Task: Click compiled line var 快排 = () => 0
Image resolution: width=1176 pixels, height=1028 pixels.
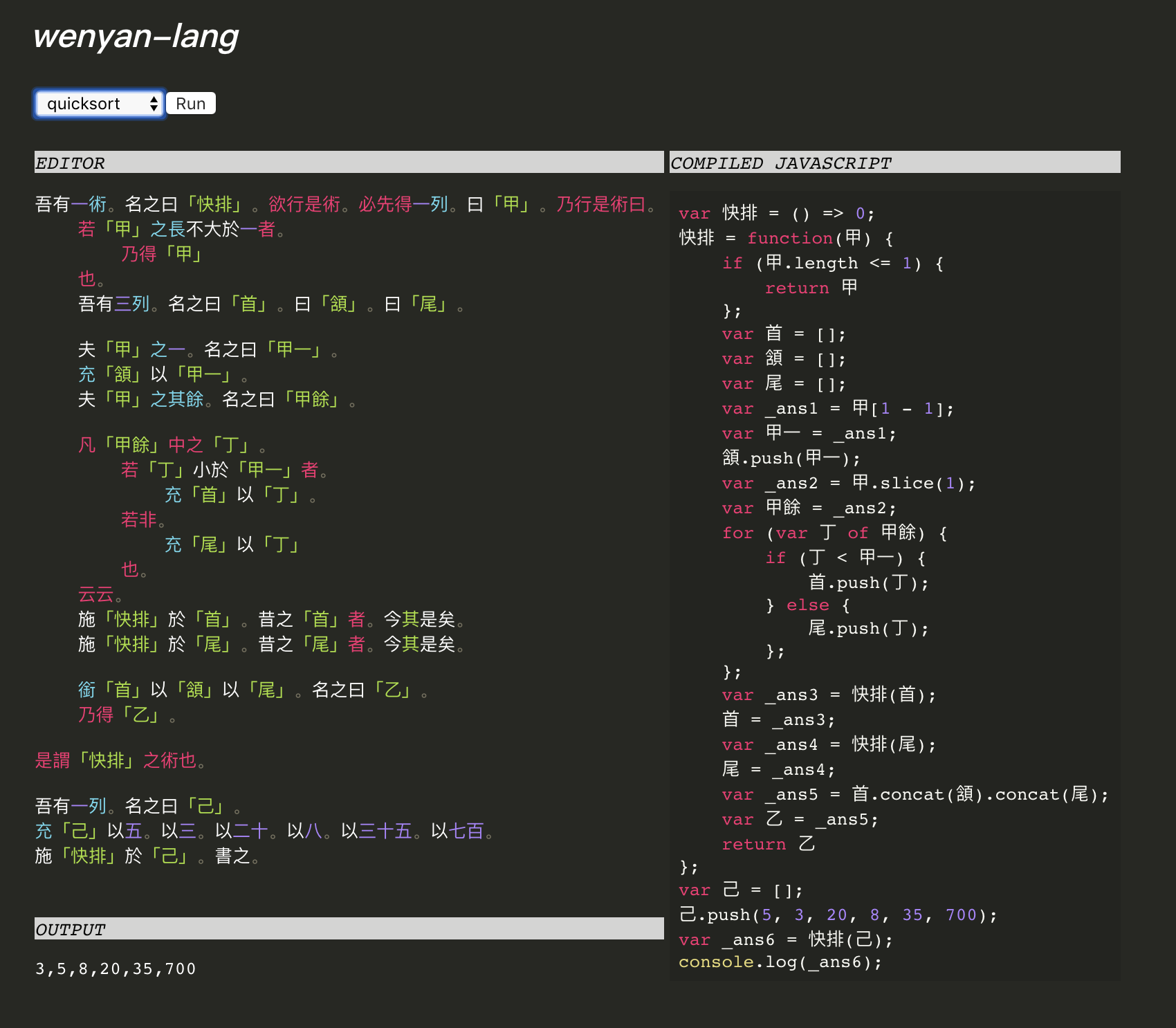Action: click(777, 213)
